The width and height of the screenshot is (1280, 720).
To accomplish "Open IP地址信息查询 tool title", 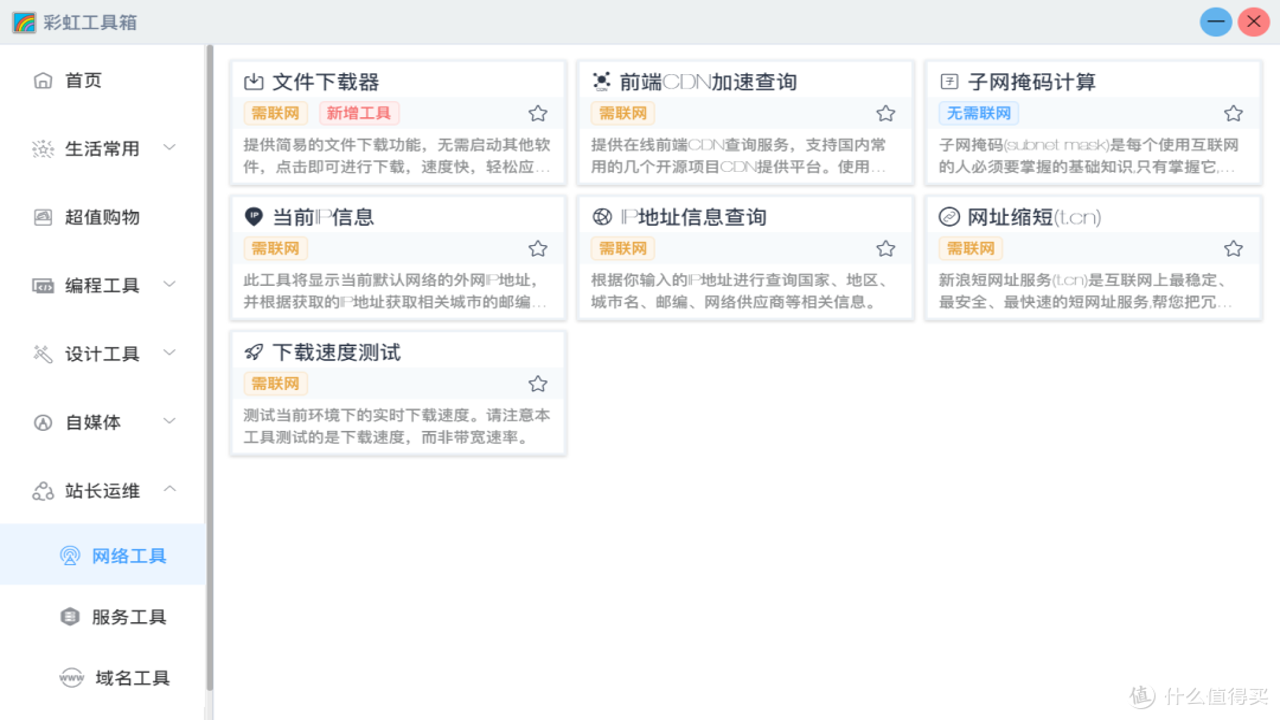I will coord(693,217).
